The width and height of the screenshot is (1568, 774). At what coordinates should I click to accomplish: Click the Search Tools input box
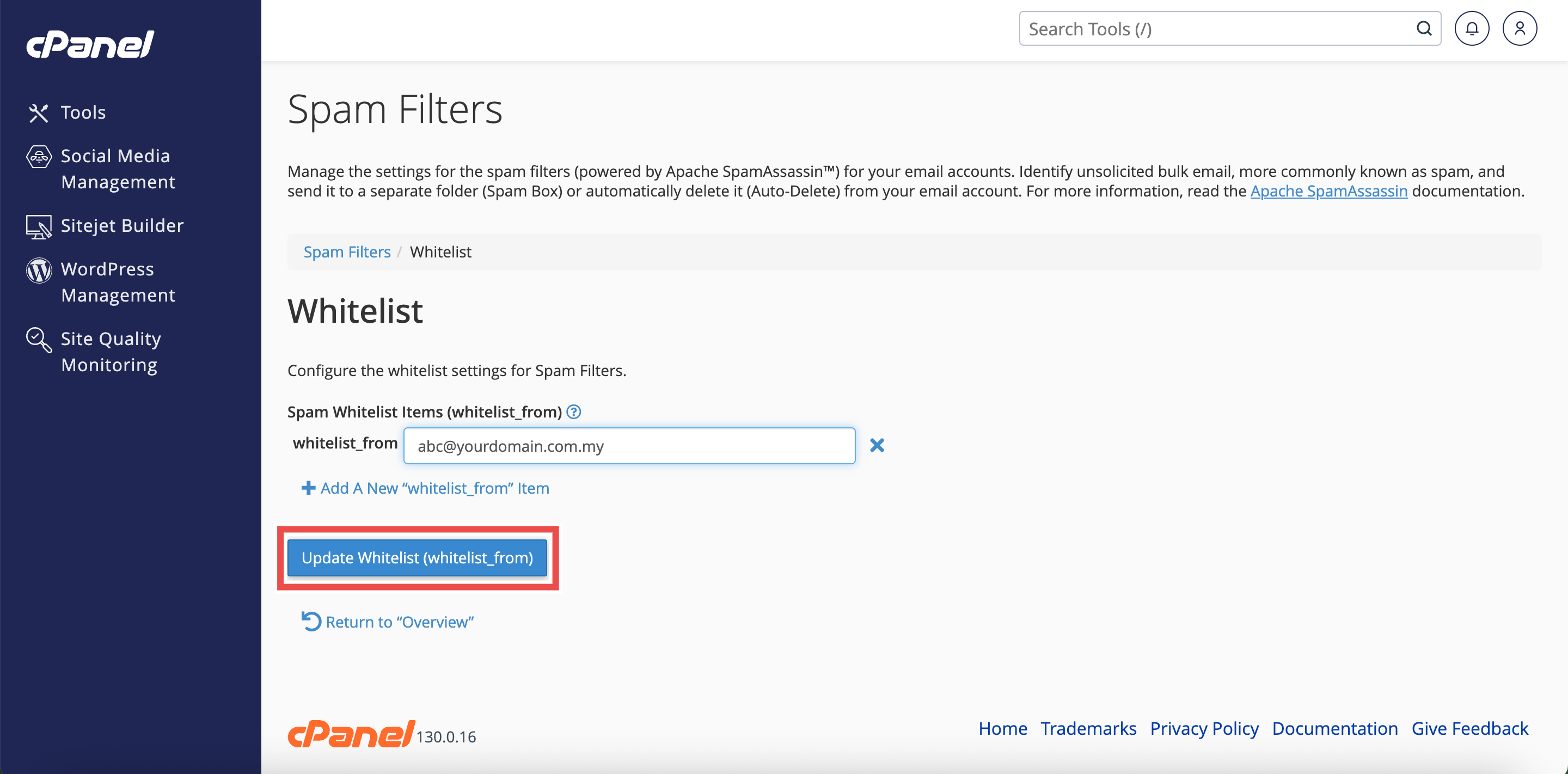coord(1217,29)
